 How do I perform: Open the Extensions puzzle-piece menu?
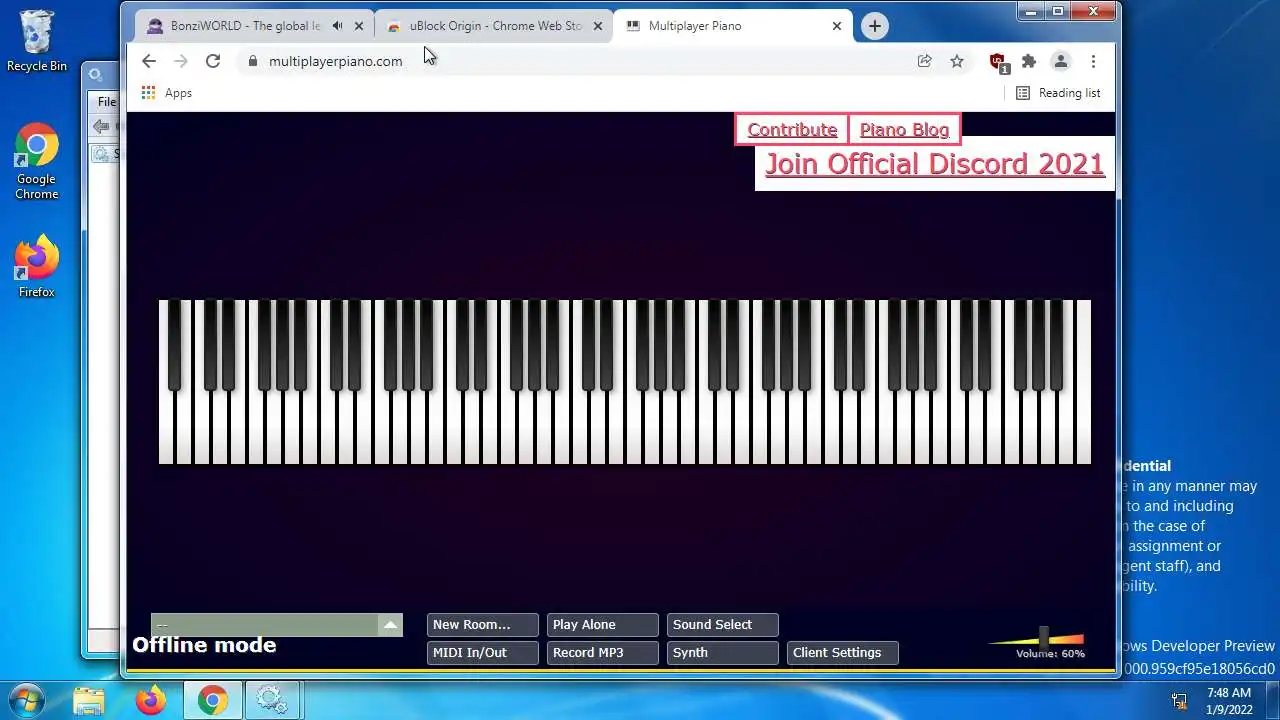1029,61
